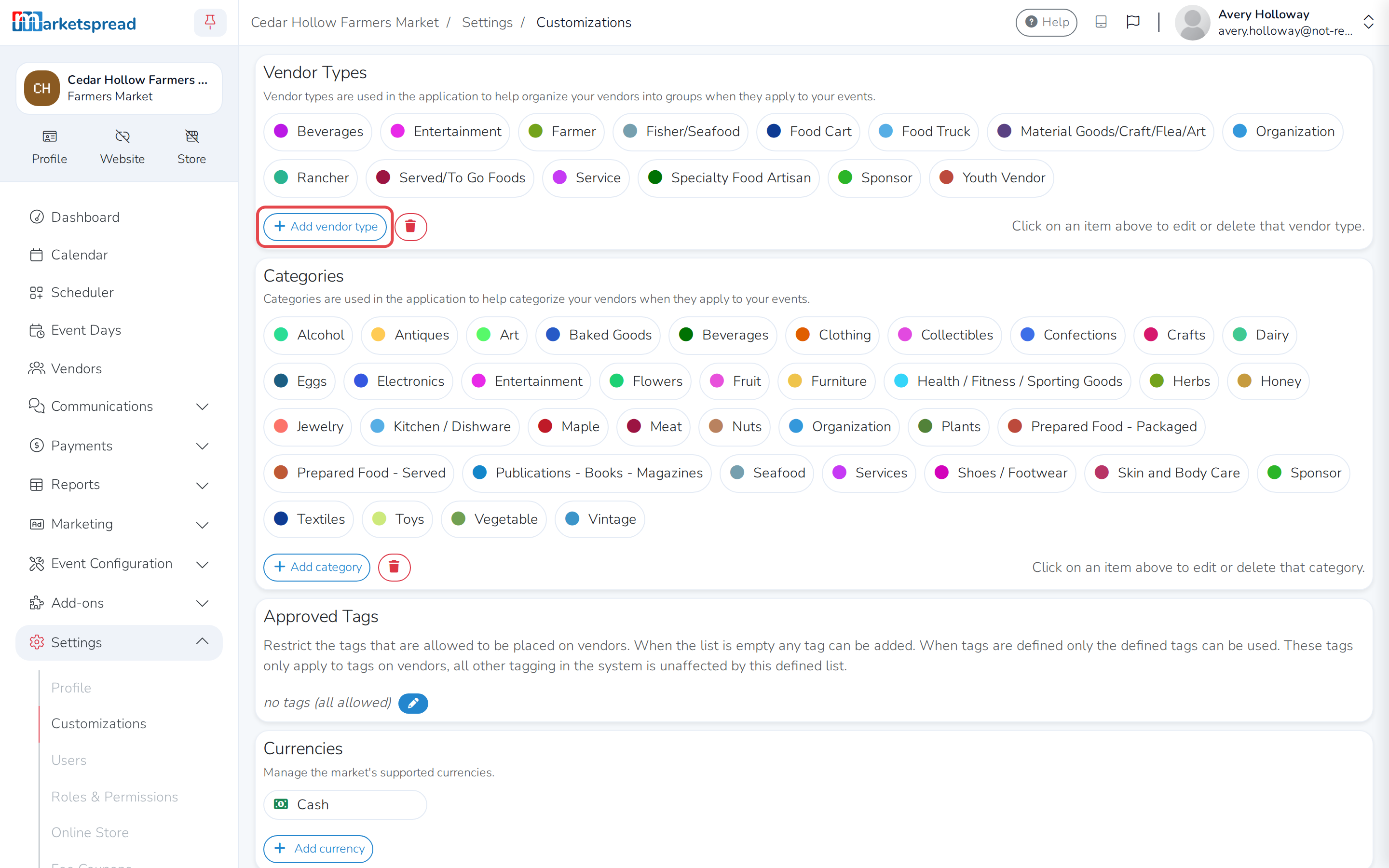Expand the Event Configuration menu
Screen dimensions: 1389x868
click(x=119, y=564)
